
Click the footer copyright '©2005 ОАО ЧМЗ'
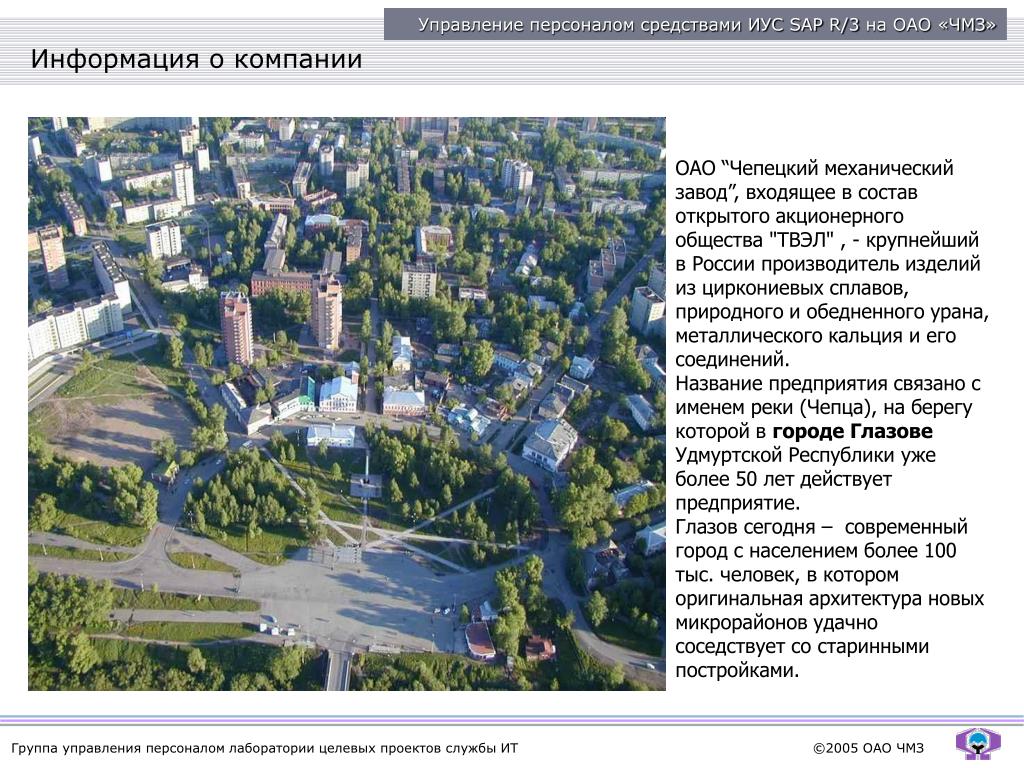tap(868, 748)
